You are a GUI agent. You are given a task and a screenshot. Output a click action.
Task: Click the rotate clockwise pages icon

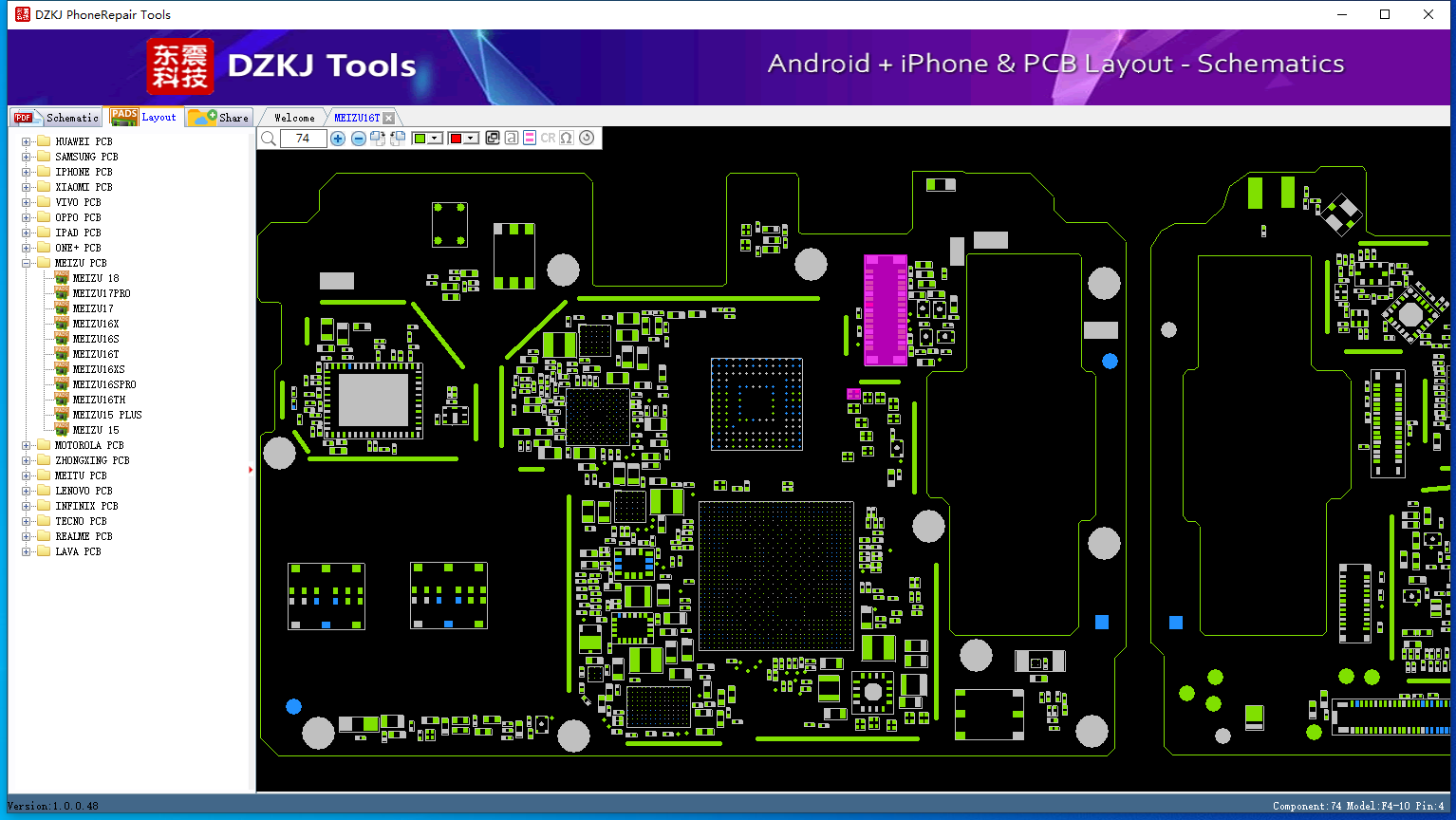(x=378, y=139)
